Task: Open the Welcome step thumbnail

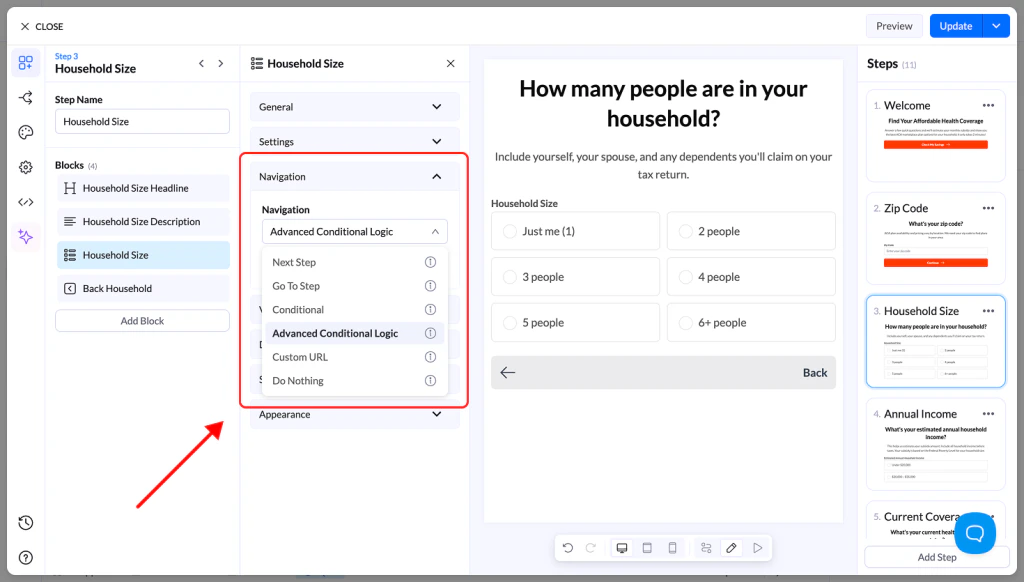Action: (936, 136)
